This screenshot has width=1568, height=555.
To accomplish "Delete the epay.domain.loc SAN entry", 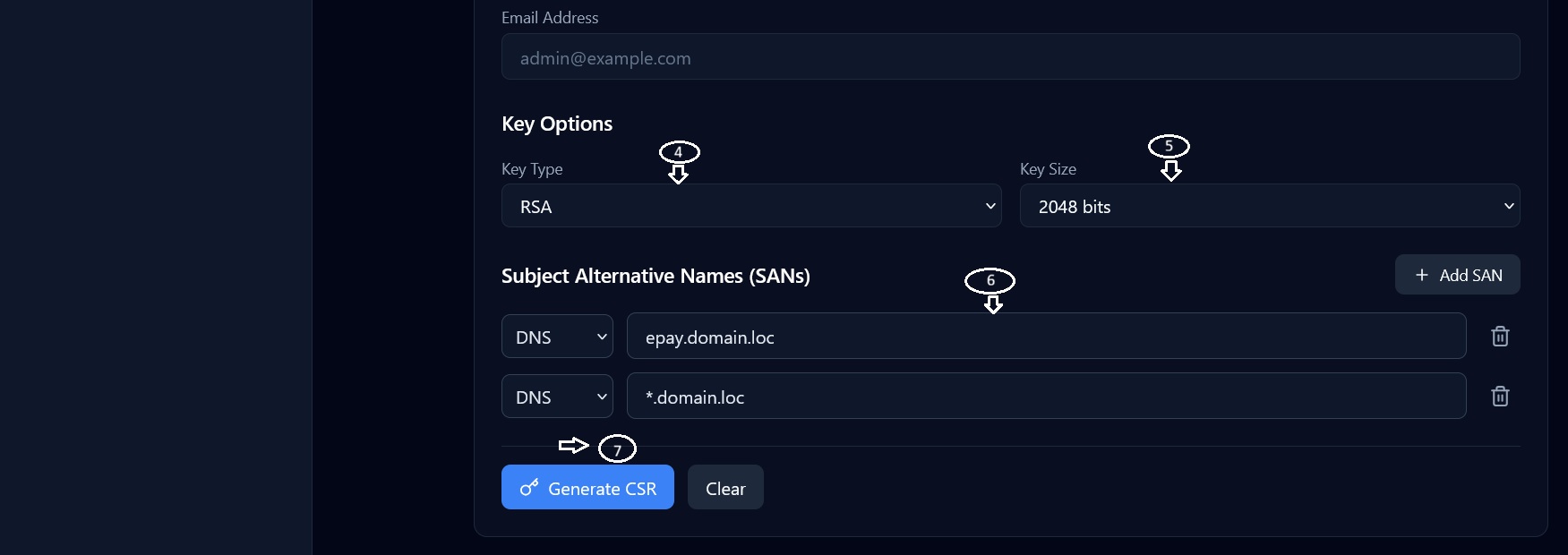I will click(1500, 337).
